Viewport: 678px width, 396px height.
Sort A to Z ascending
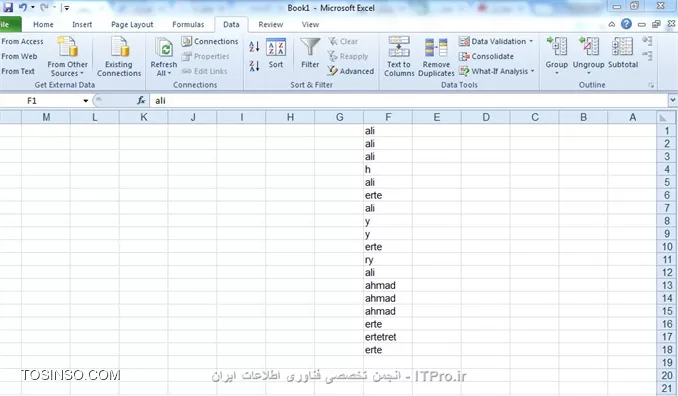pos(254,46)
